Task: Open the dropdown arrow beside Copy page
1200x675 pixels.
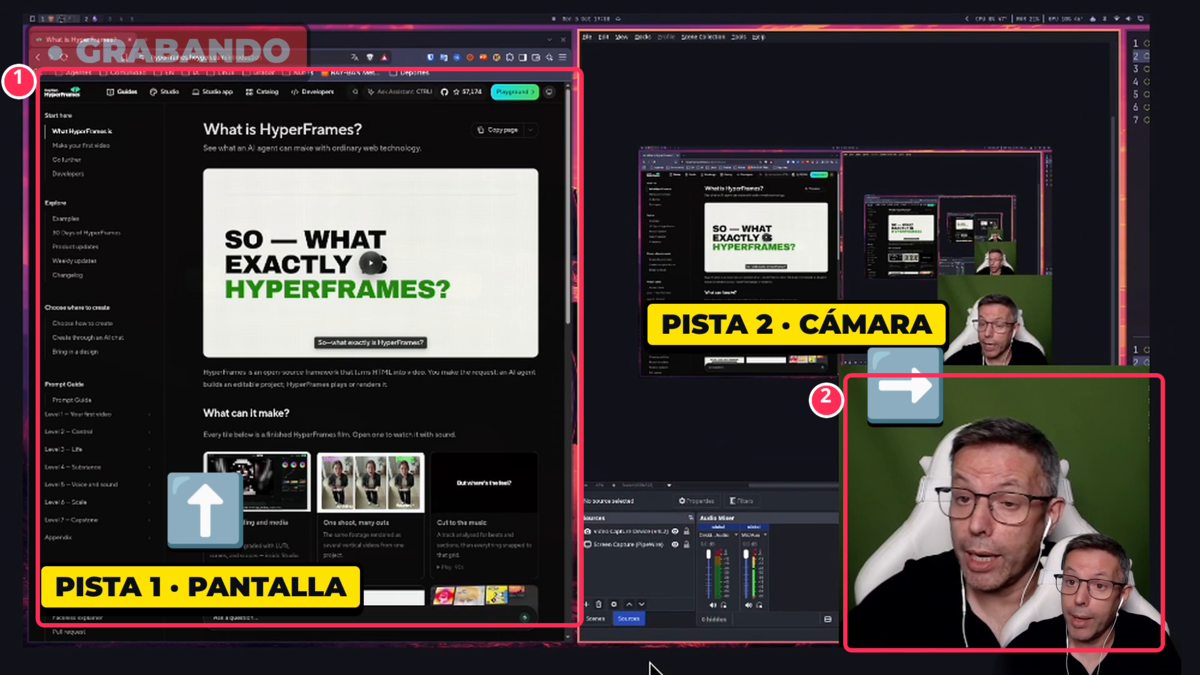Action: click(x=531, y=130)
